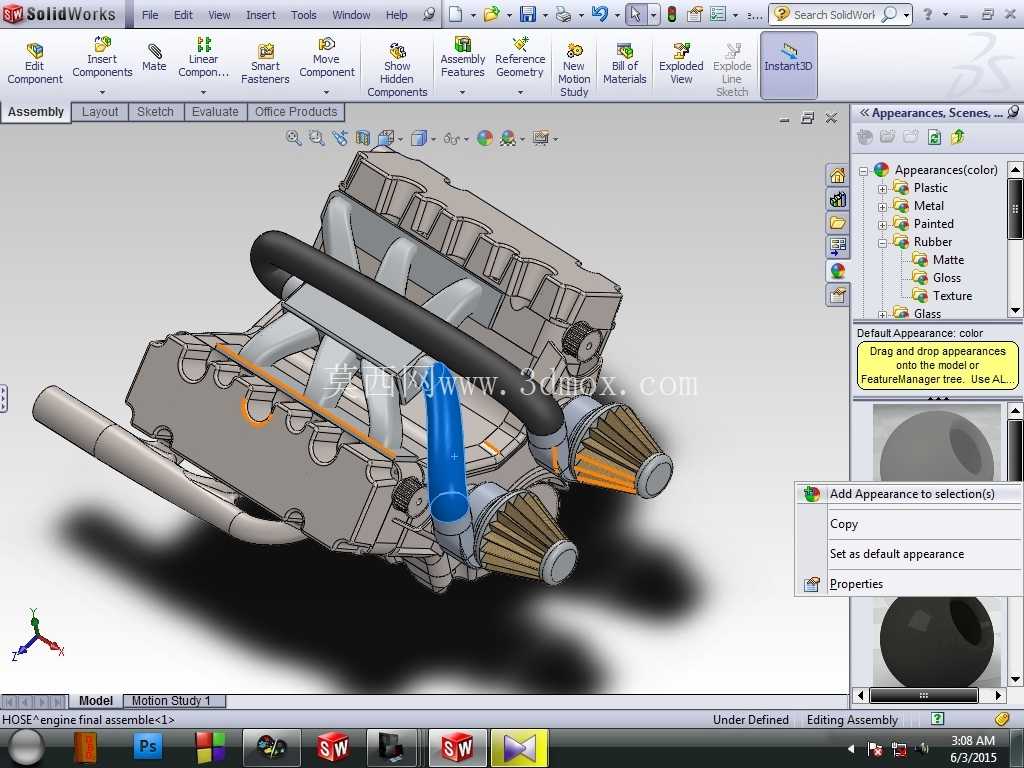Open Design Library task pane icon
Image resolution: width=1024 pixels, height=768 pixels.
pyautogui.click(x=838, y=199)
